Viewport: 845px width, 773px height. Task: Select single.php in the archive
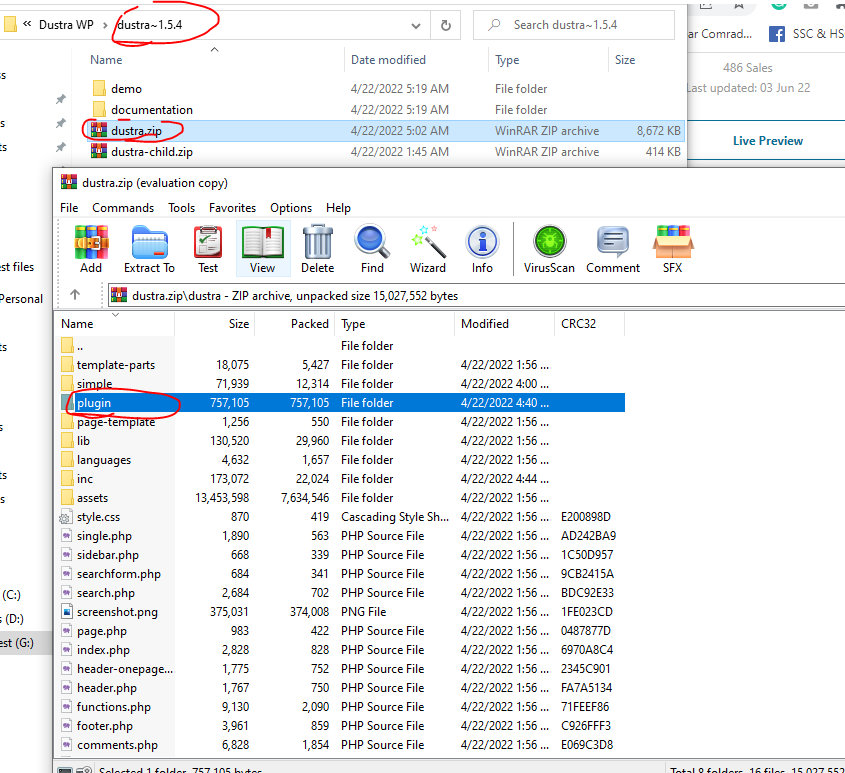pos(342,536)
